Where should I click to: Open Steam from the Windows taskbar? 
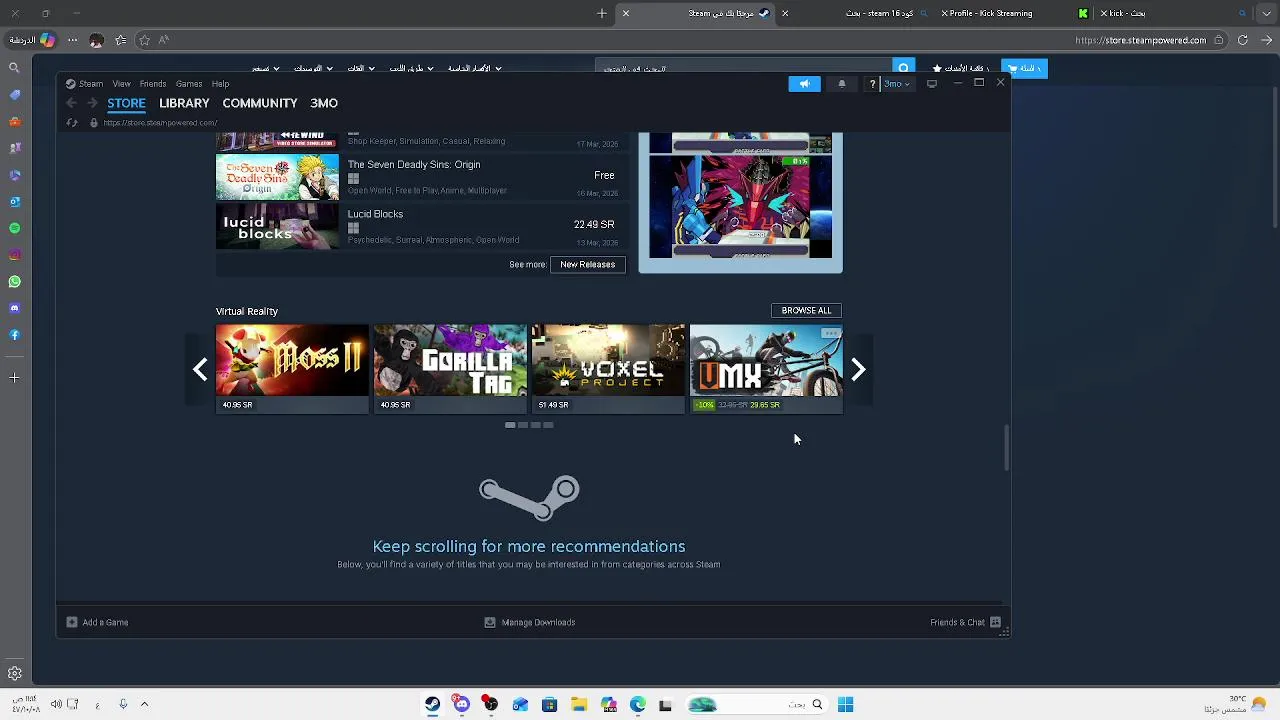432,705
